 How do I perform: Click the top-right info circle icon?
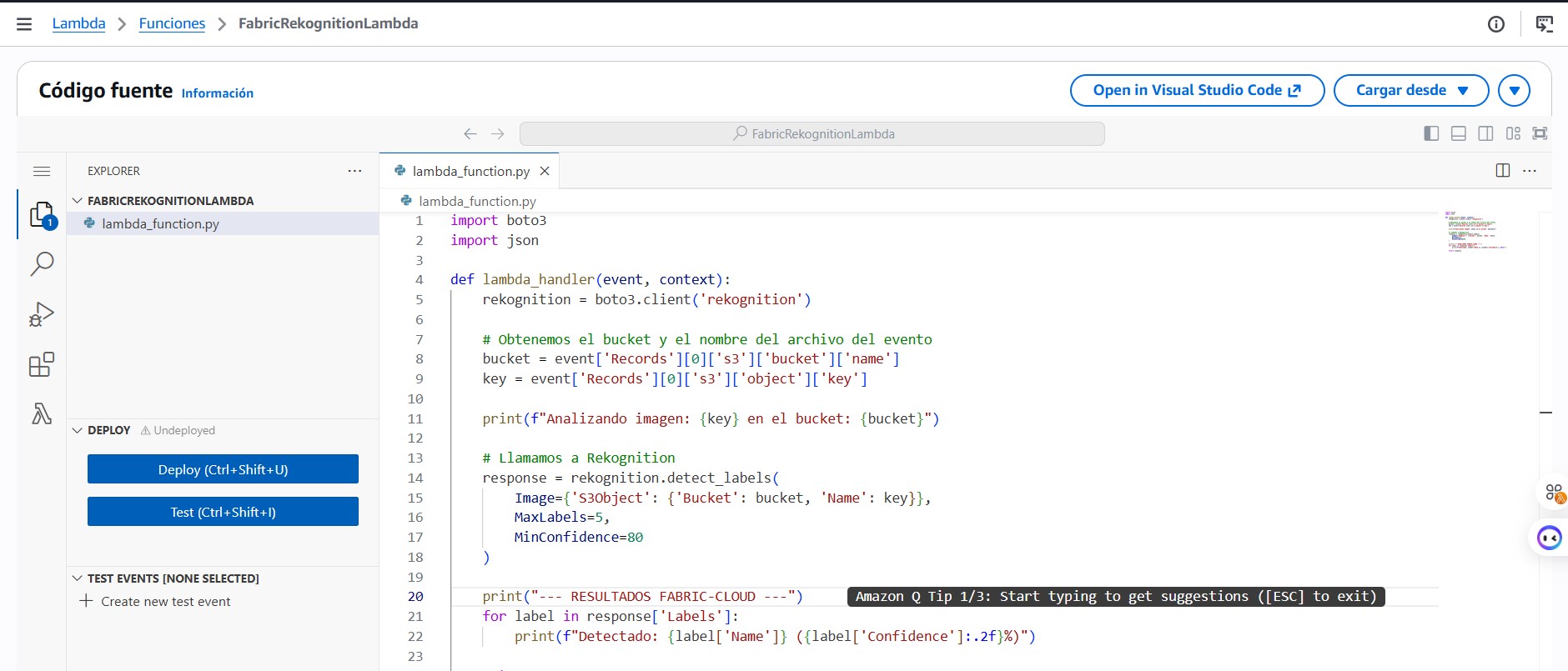click(x=1496, y=24)
